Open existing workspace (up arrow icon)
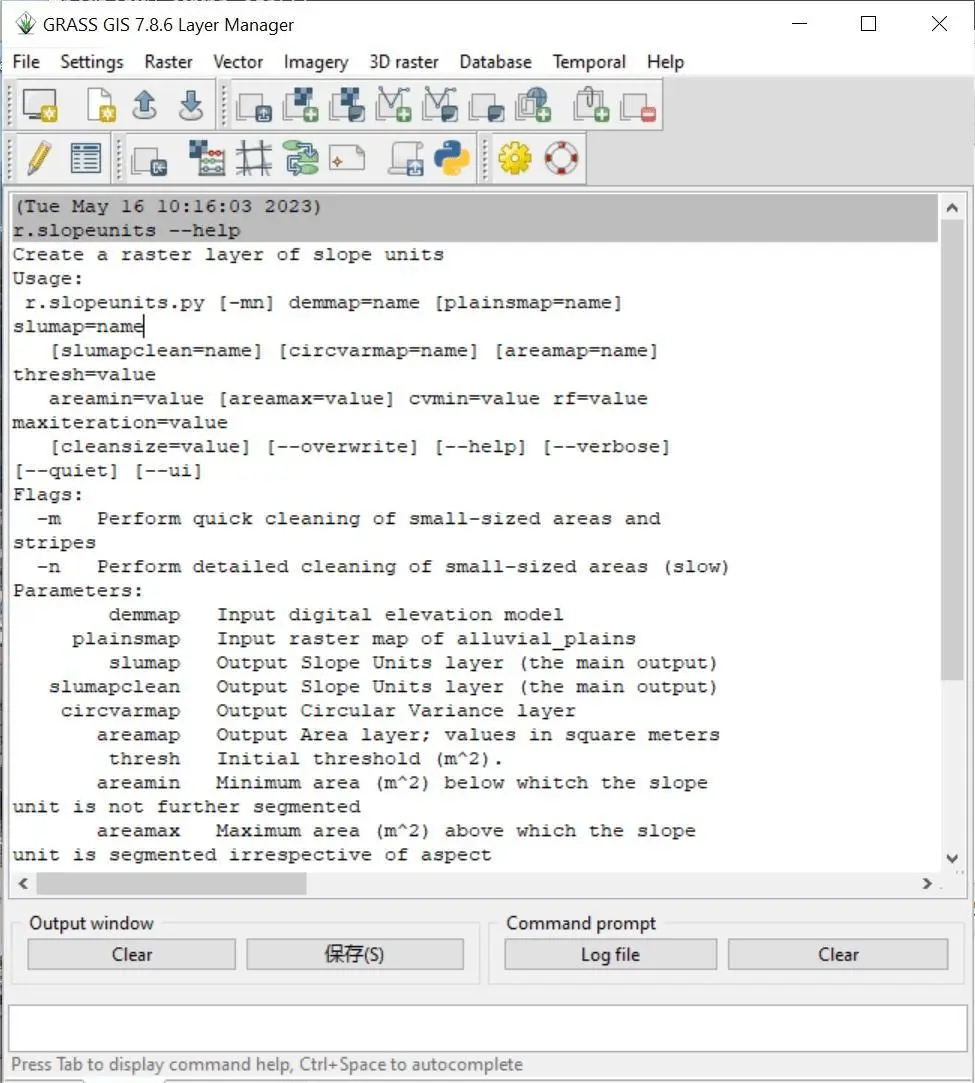This screenshot has height=1083, width=975. click(x=144, y=105)
